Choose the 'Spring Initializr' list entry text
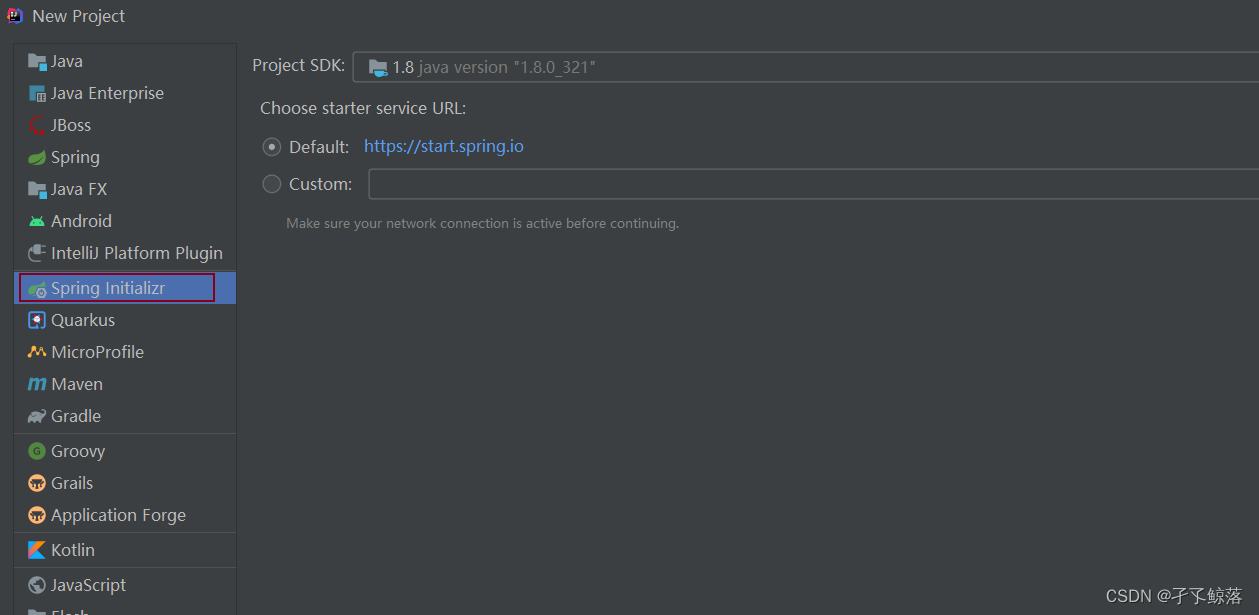This screenshot has height=615, width=1259. tap(108, 288)
